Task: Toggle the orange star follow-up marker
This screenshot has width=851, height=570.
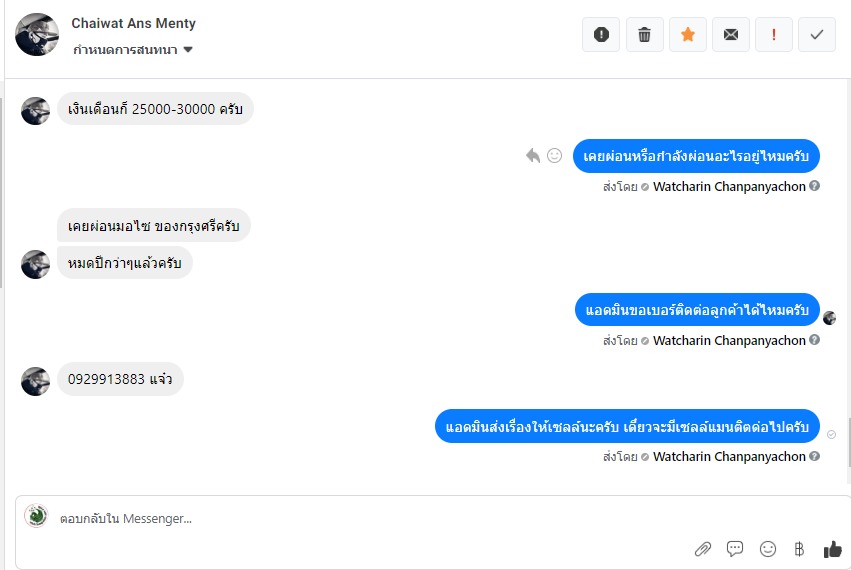Action: coord(688,35)
